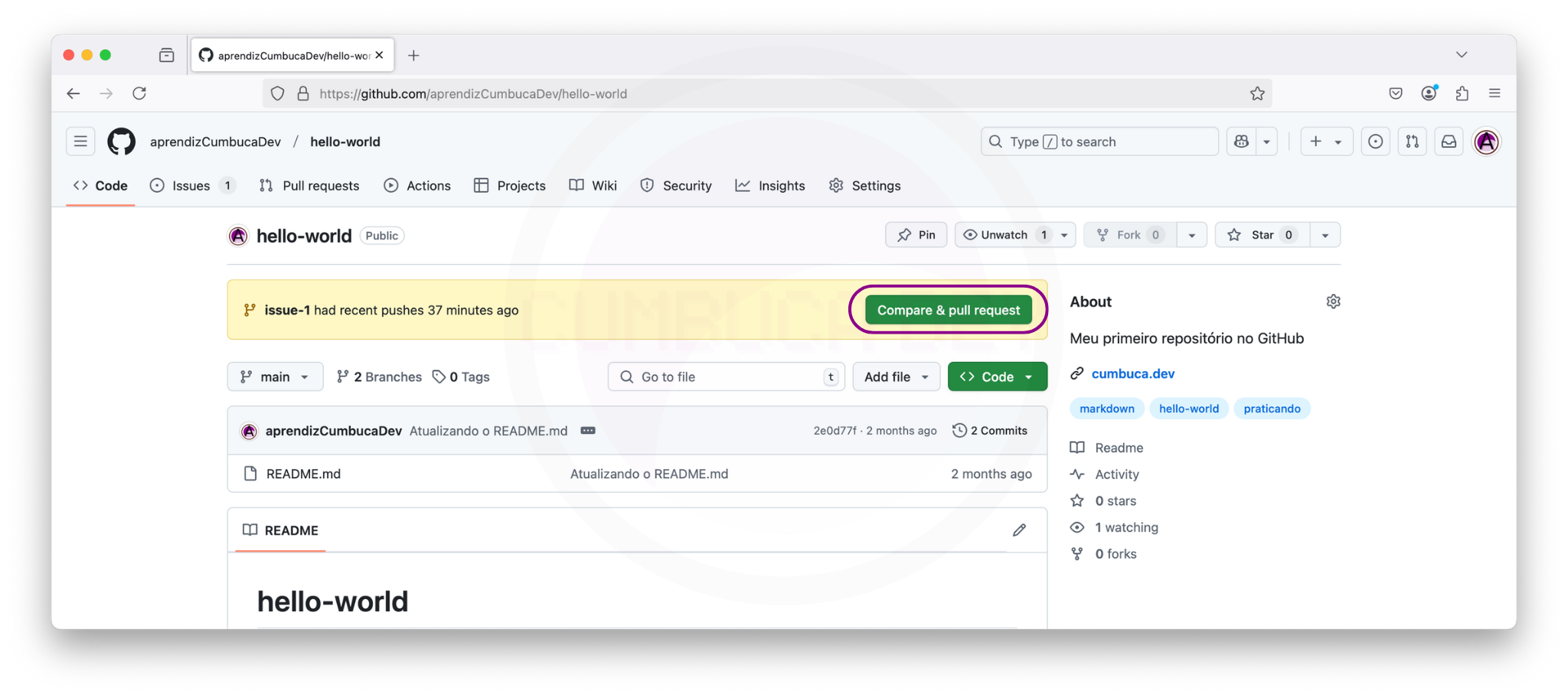The width and height of the screenshot is (1568, 697).
Task: Open the hamburger navigation menu
Action: pyautogui.click(x=80, y=142)
